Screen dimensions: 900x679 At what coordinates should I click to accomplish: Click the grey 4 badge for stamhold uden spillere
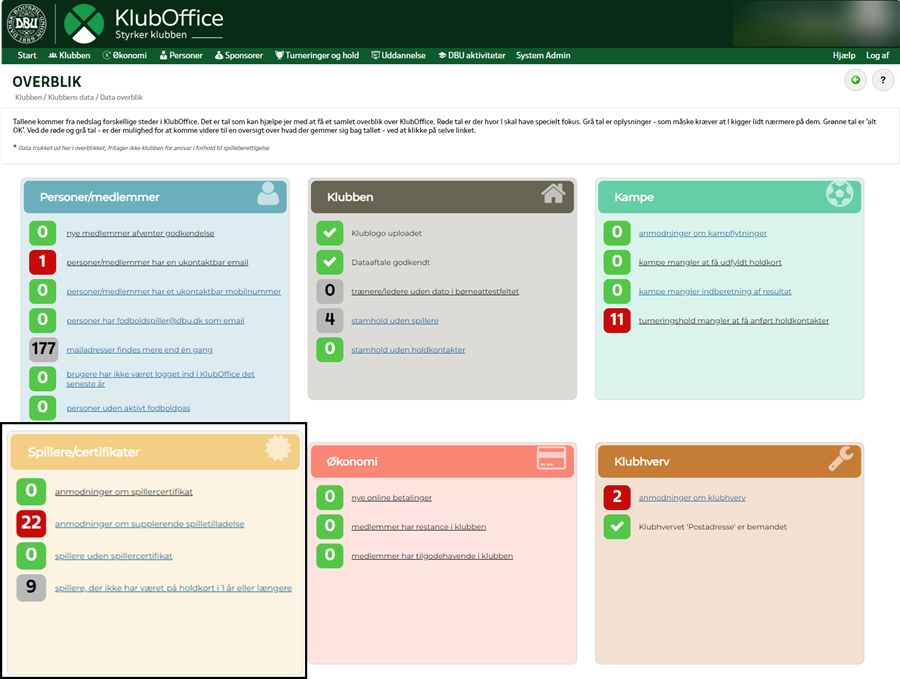[329, 320]
